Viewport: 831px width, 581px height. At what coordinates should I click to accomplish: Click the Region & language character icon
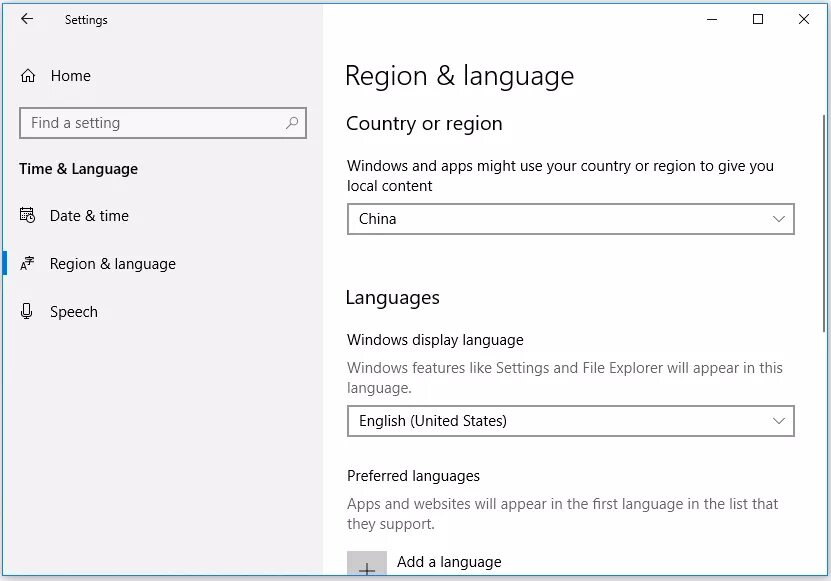(27, 263)
